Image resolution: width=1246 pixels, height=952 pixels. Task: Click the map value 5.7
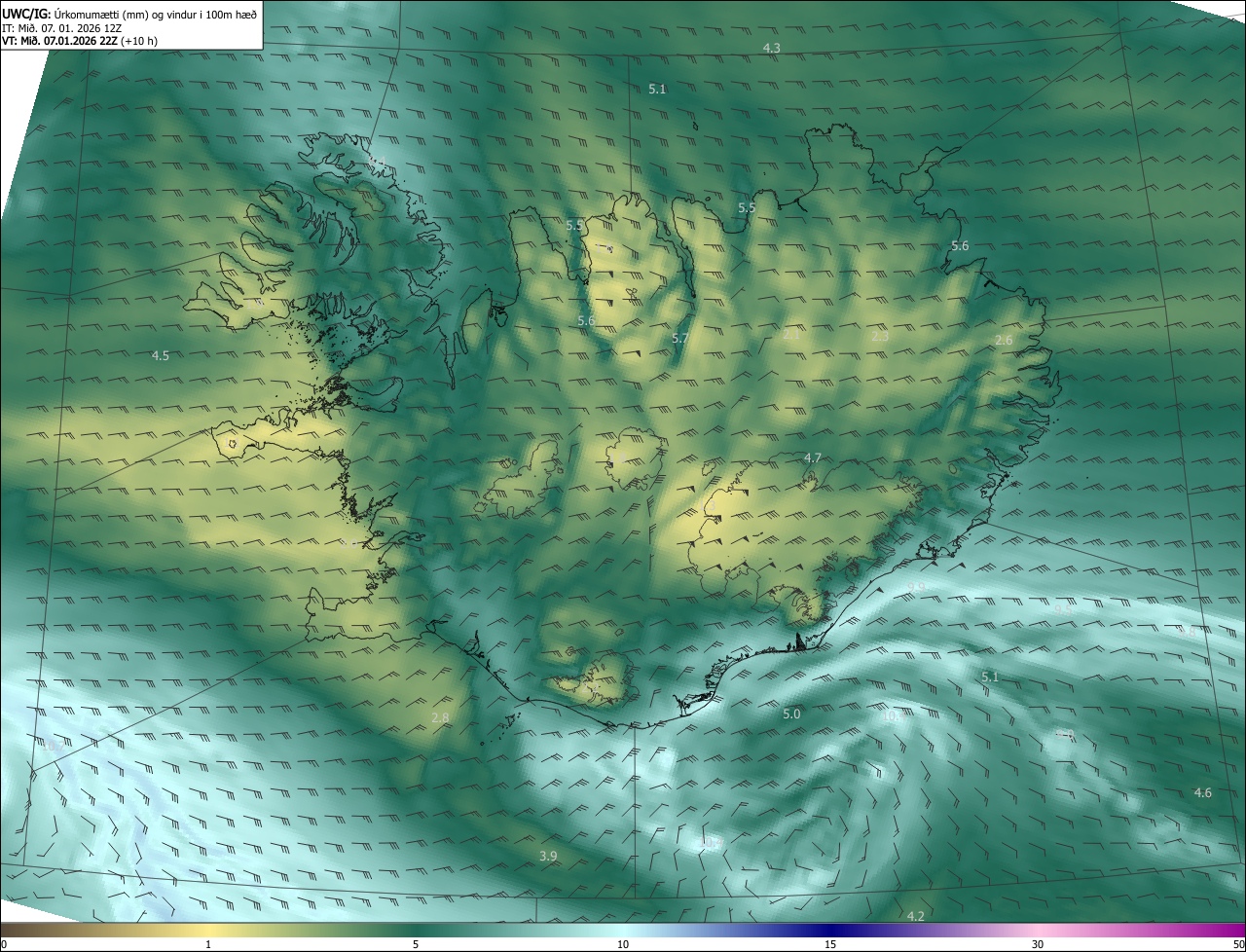pos(679,338)
